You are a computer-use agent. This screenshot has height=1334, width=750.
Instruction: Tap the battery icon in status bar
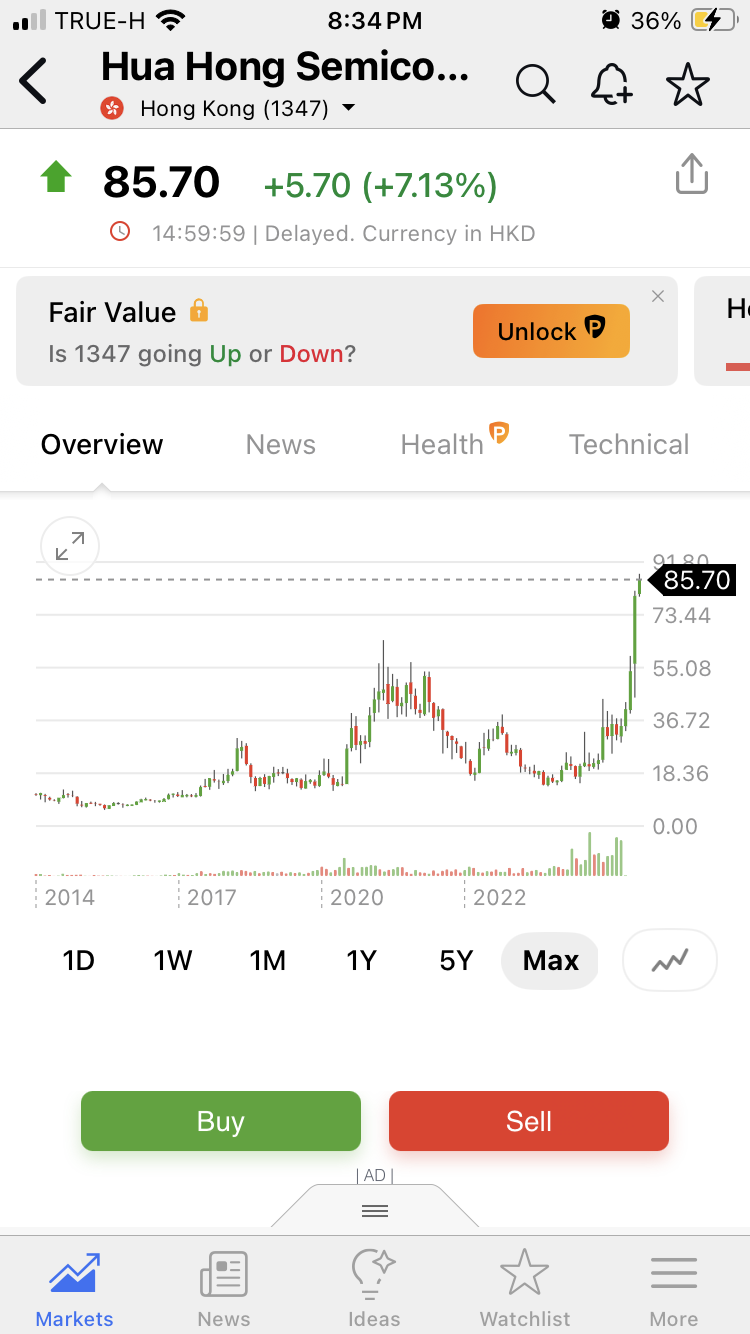click(x=714, y=20)
